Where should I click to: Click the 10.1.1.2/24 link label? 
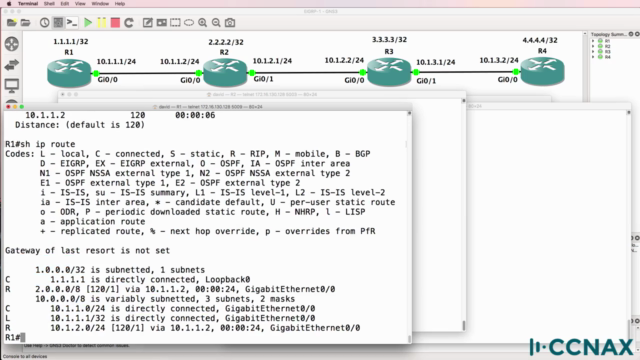coord(180,62)
